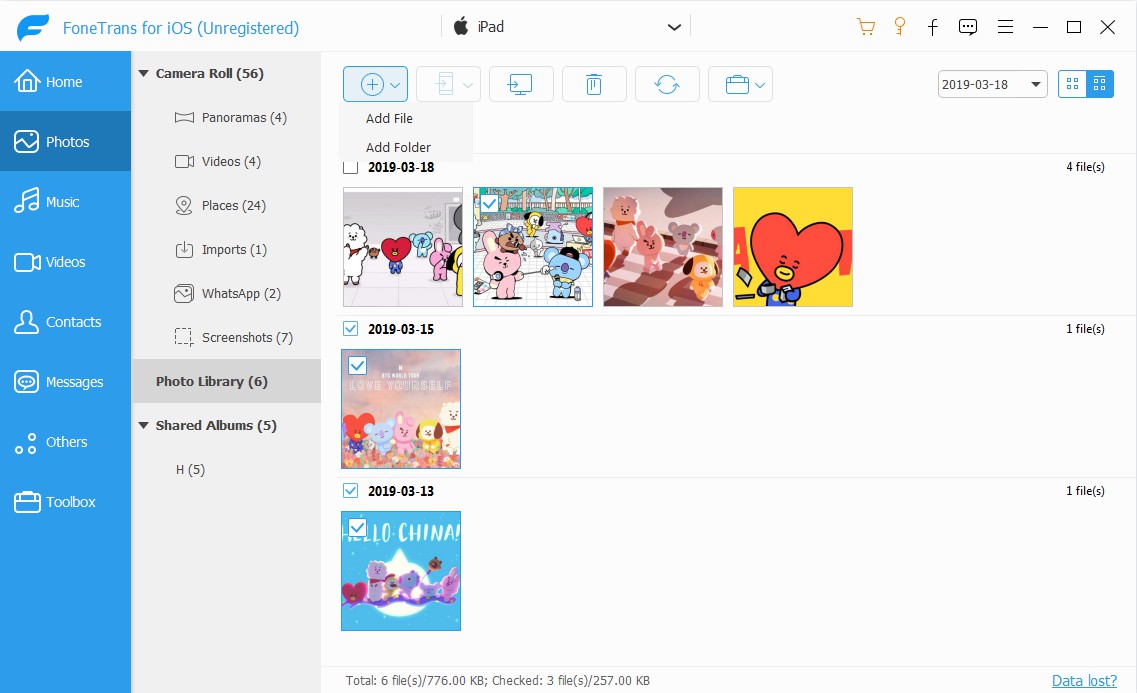Uncheck the Hello China photo checkbox
This screenshot has width=1137, height=693.
[357, 528]
